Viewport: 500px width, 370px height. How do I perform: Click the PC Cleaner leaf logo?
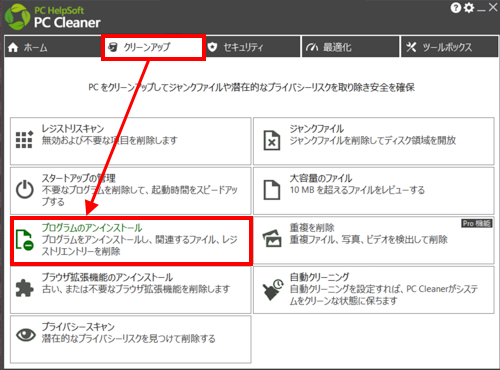tap(17, 17)
